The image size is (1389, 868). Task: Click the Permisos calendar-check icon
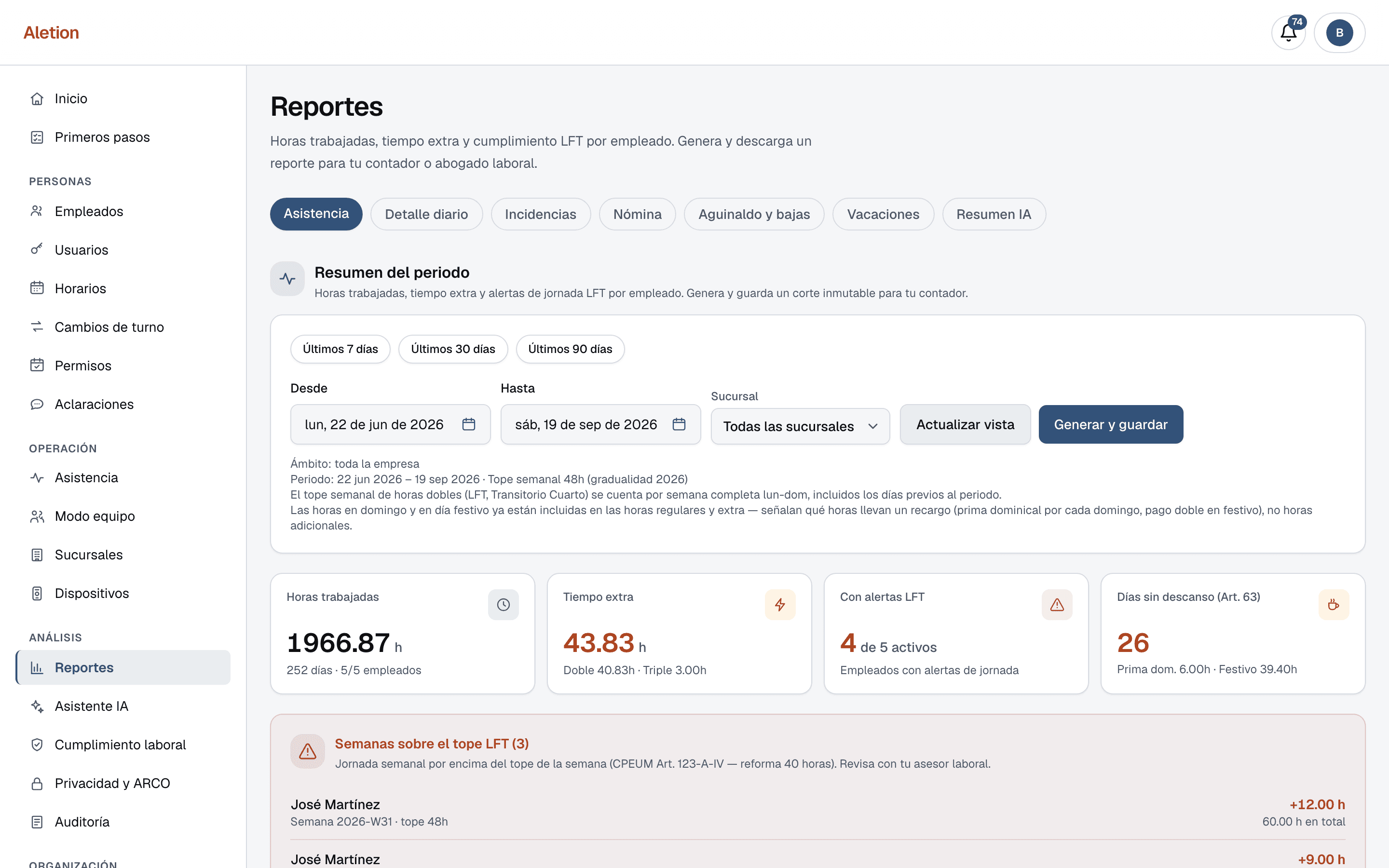point(37,365)
